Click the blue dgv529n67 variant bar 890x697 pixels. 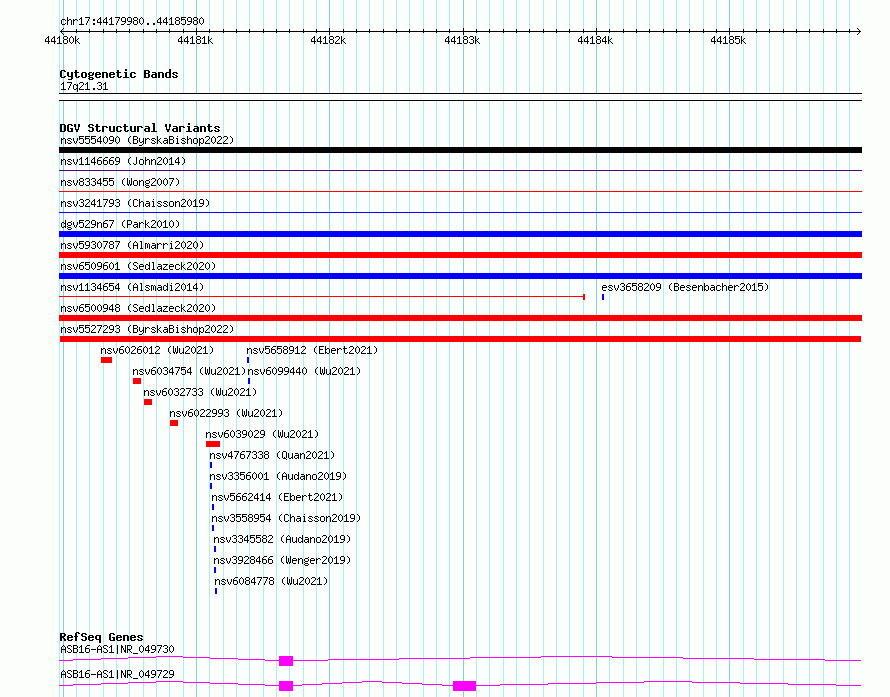point(460,234)
